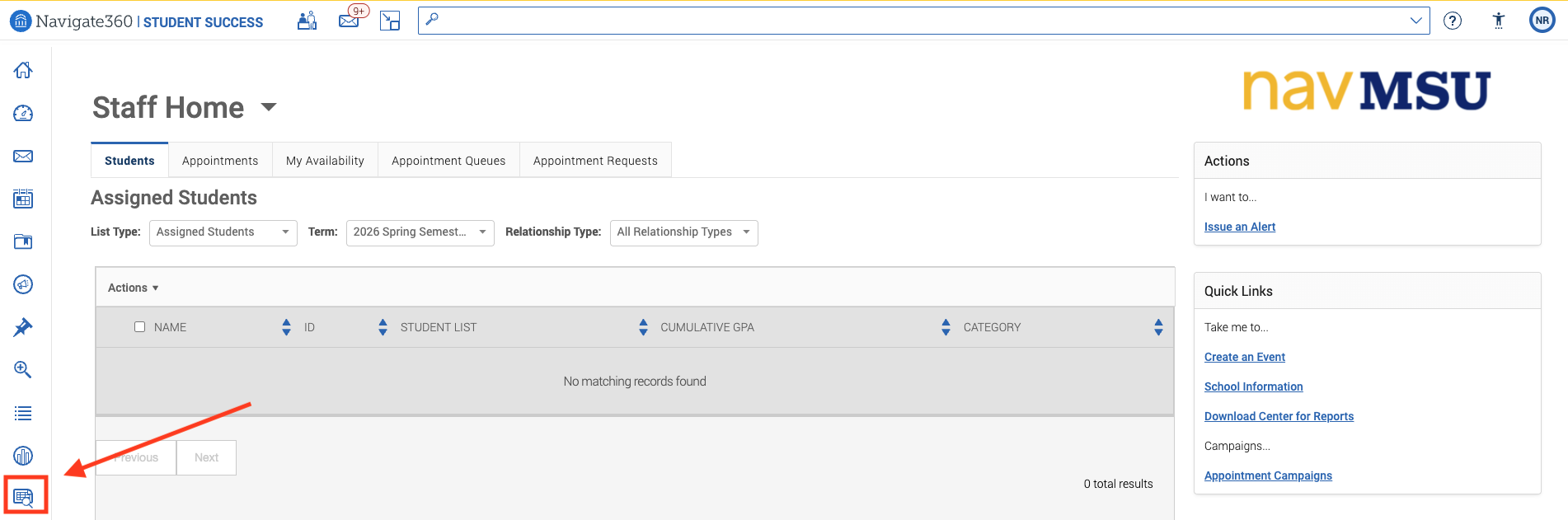Switch to the Appointments tab
The image size is (1568, 520).
[x=220, y=161]
